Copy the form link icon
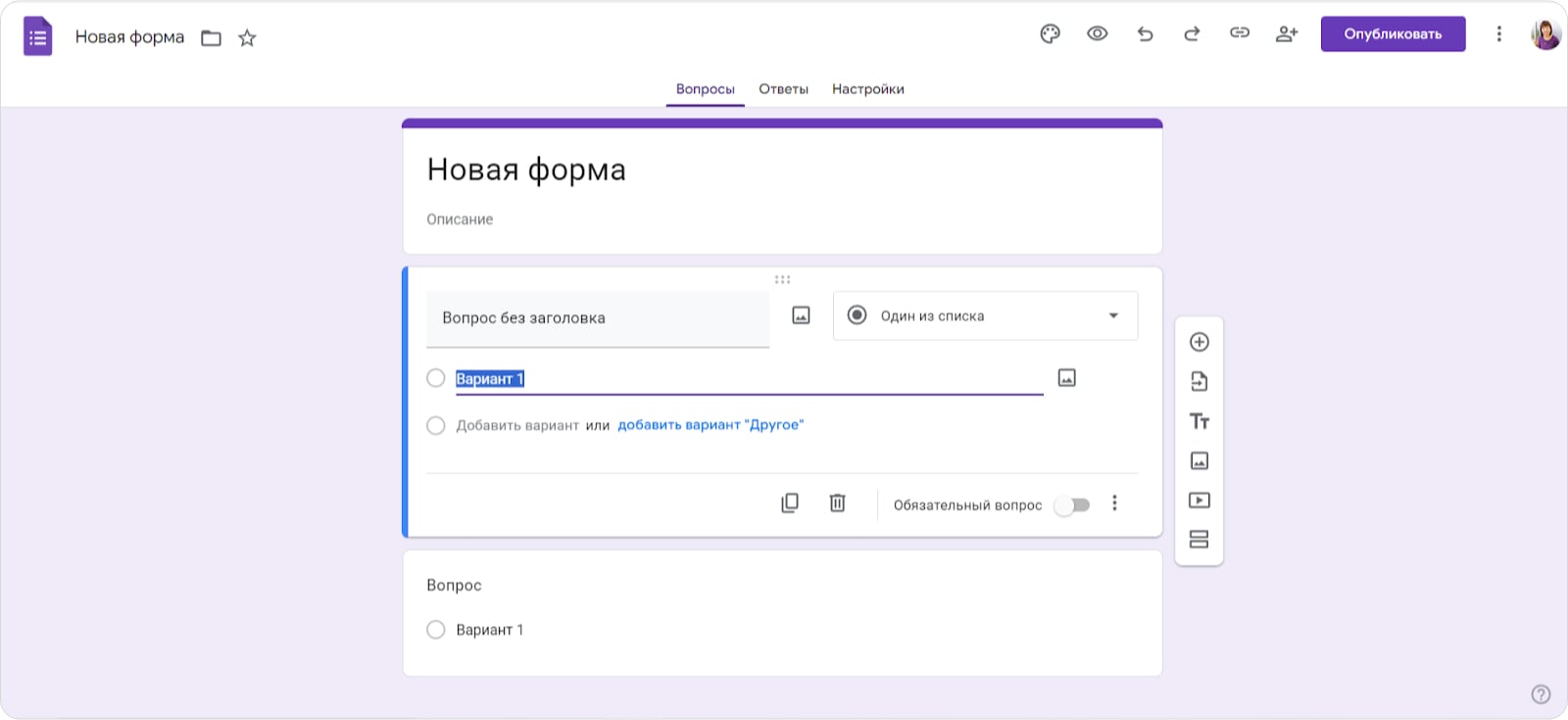The image size is (1568, 720). (x=1240, y=33)
